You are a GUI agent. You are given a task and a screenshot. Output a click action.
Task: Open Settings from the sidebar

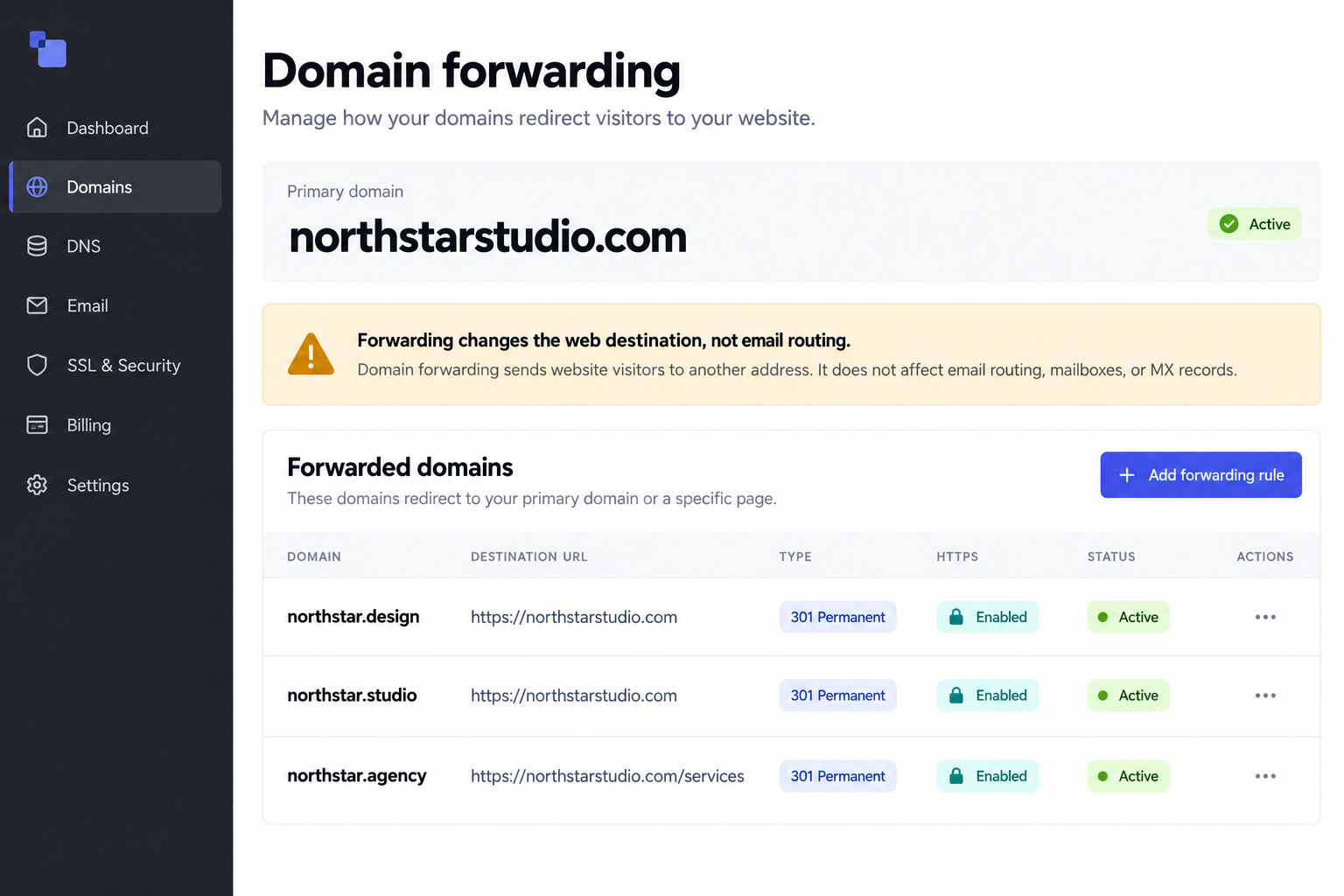coord(115,485)
